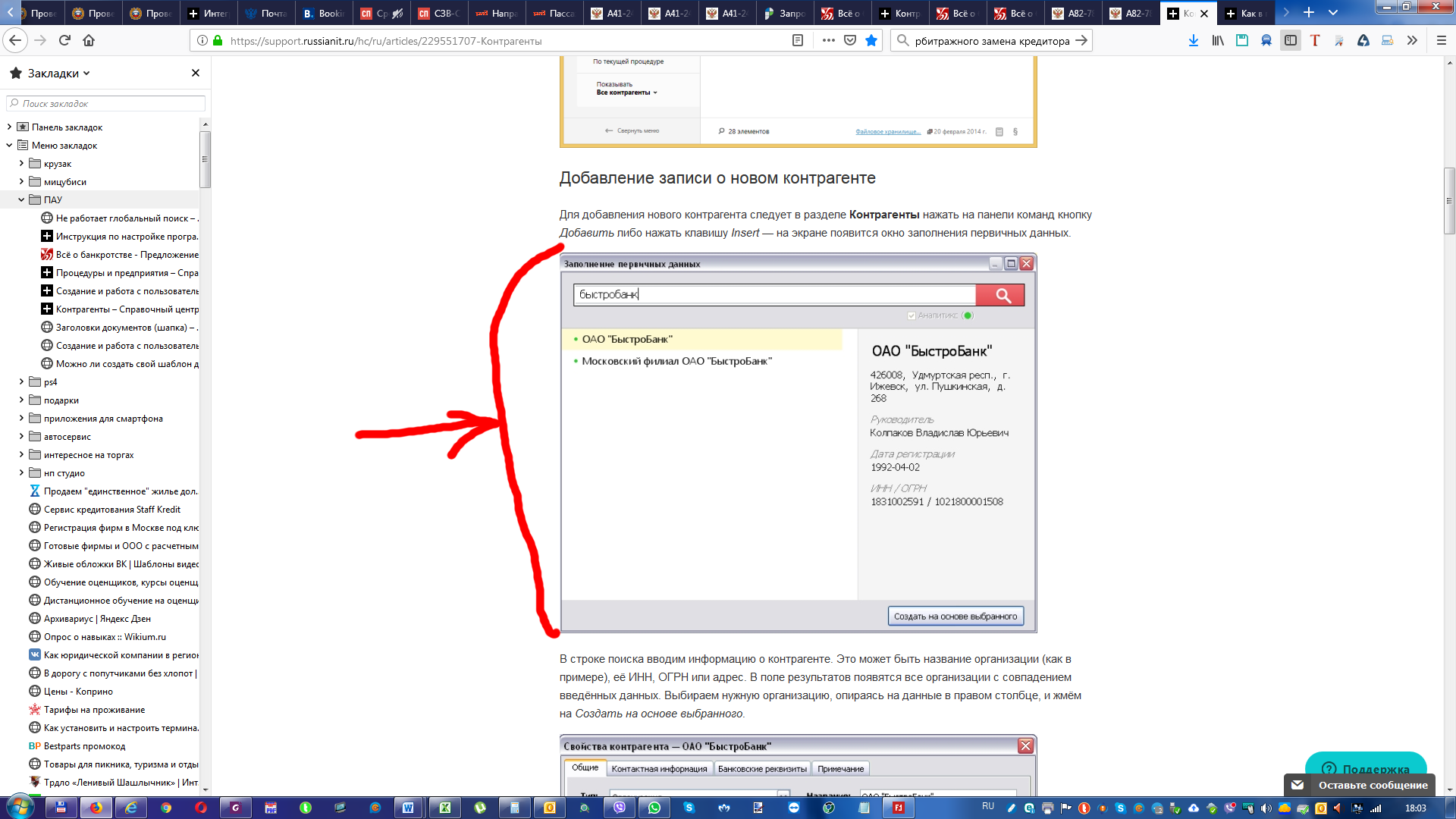This screenshot has height=819, width=1456.
Task: Click the Оставьте сообщение button
Action: tap(1372, 785)
